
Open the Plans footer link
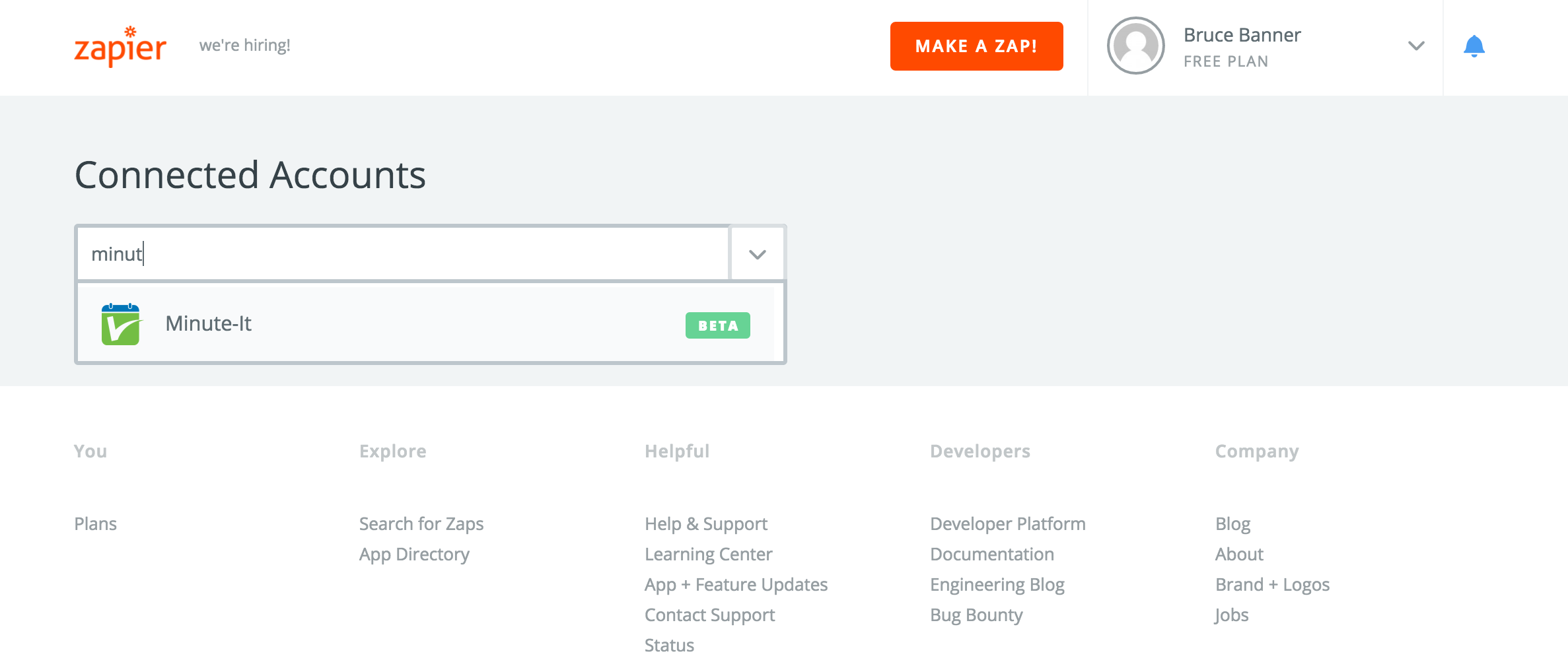click(95, 523)
